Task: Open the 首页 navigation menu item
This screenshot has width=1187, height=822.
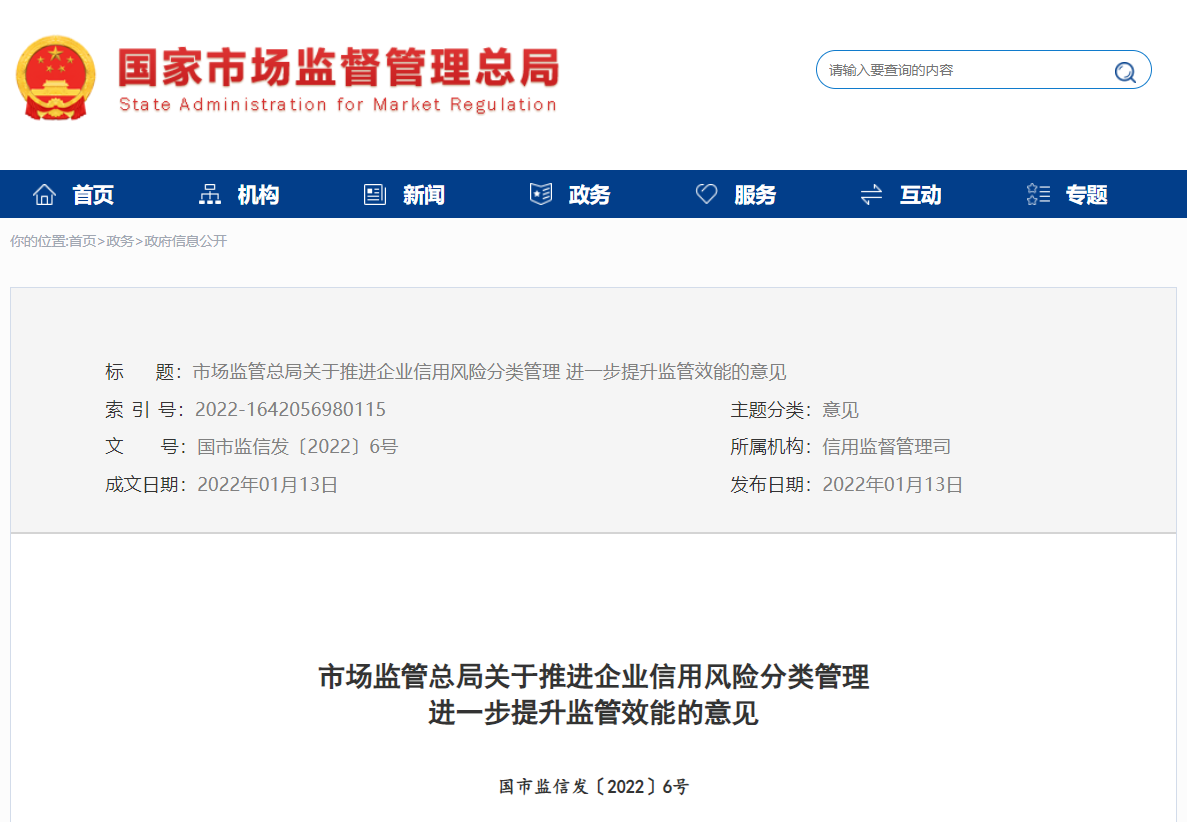Action: 93,195
